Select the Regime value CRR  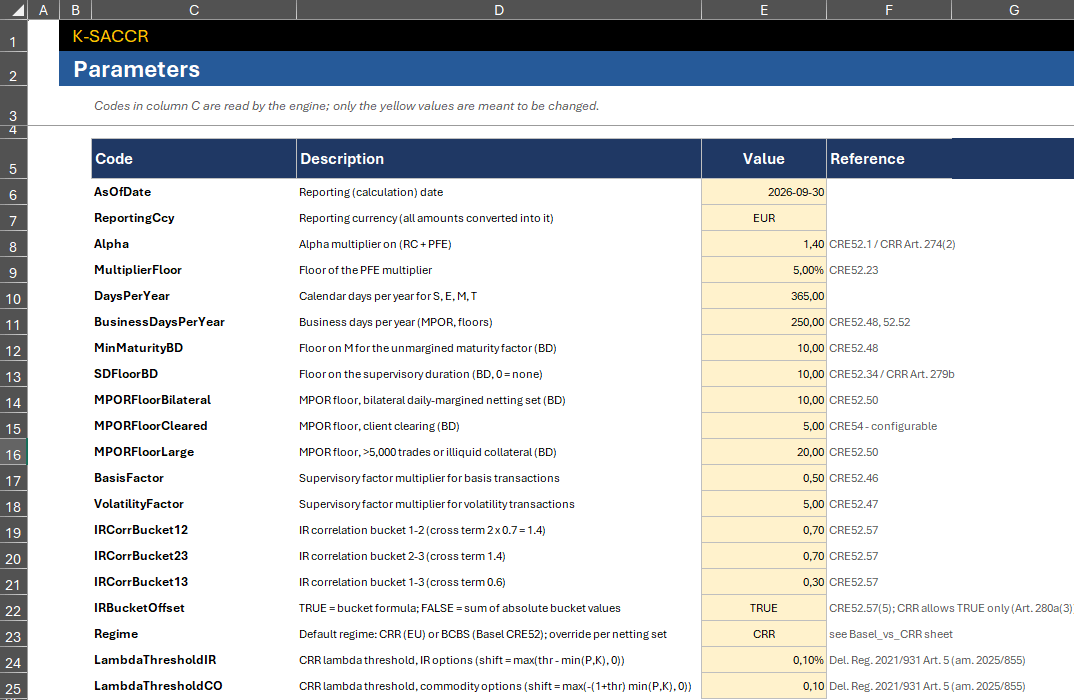point(764,634)
